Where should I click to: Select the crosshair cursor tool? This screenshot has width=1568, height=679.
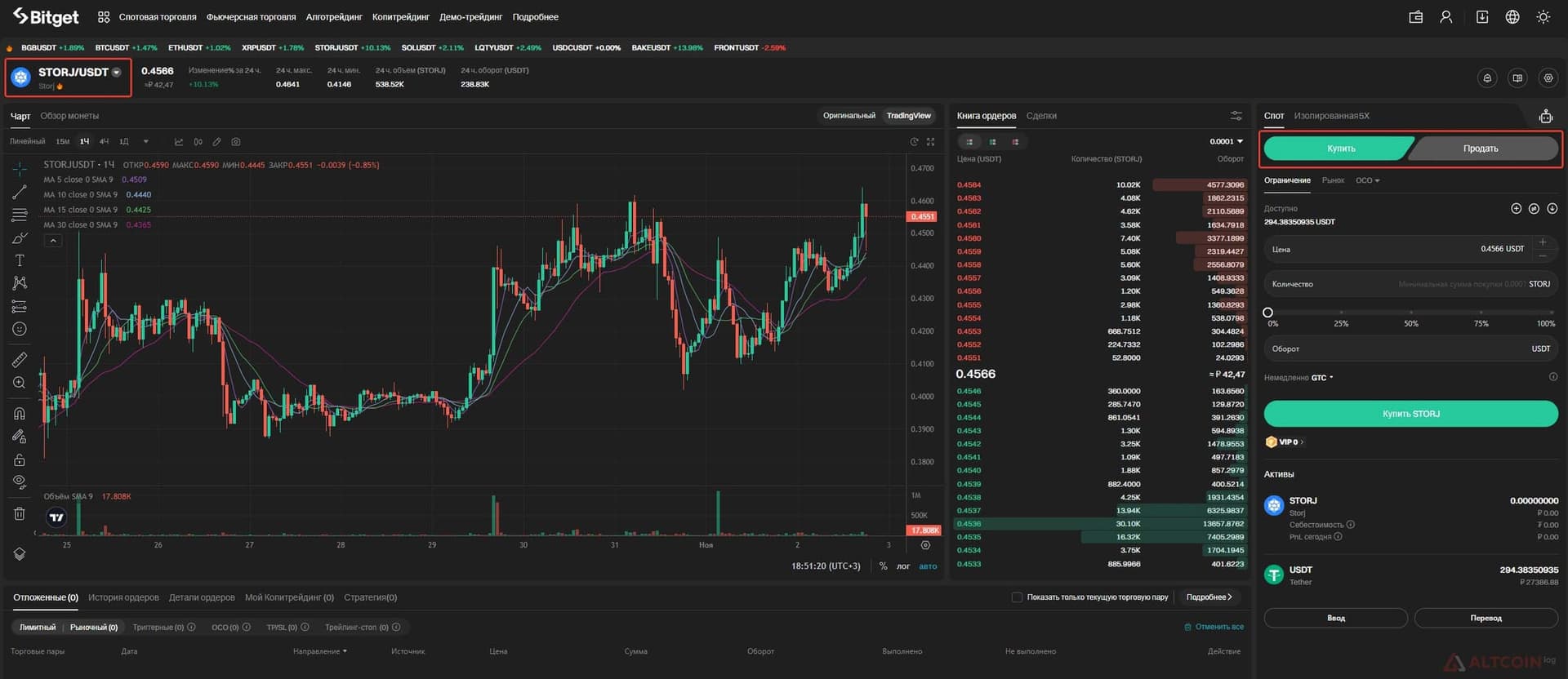[x=20, y=169]
